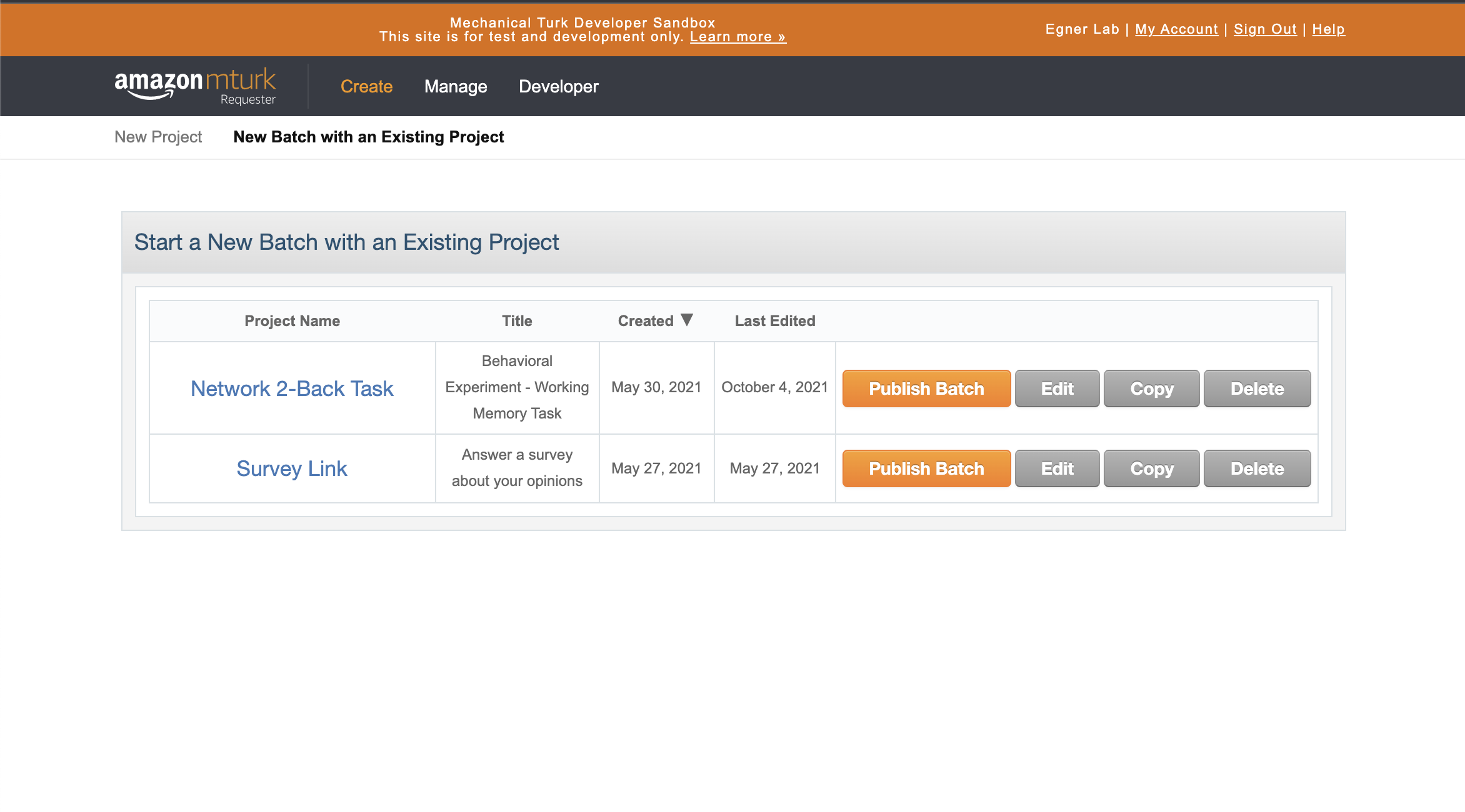This screenshot has height=812, width=1465.
Task: Open the Survey Link project
Action: point(292,468)
